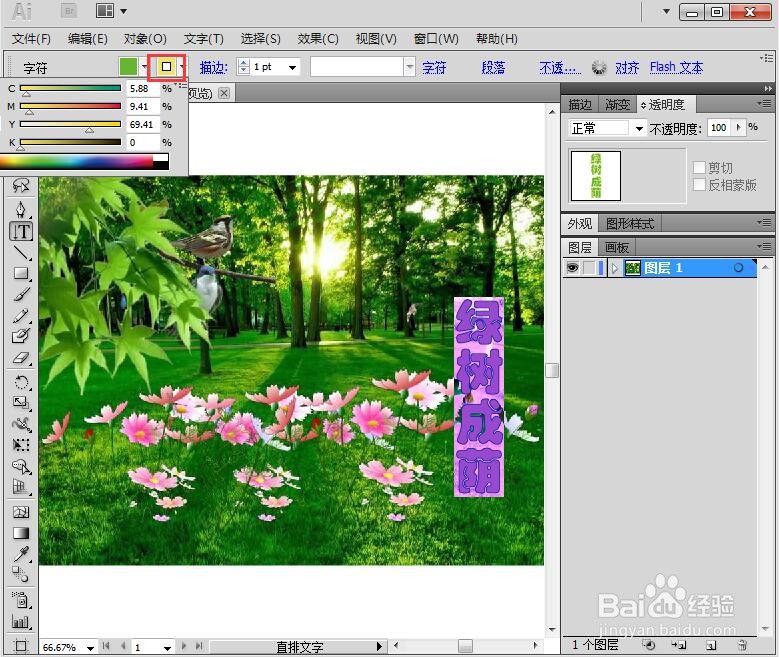Image resolution: width=779 pixels, height=657 pixels.
Task: Select the Blend tool
Action: 21,575
